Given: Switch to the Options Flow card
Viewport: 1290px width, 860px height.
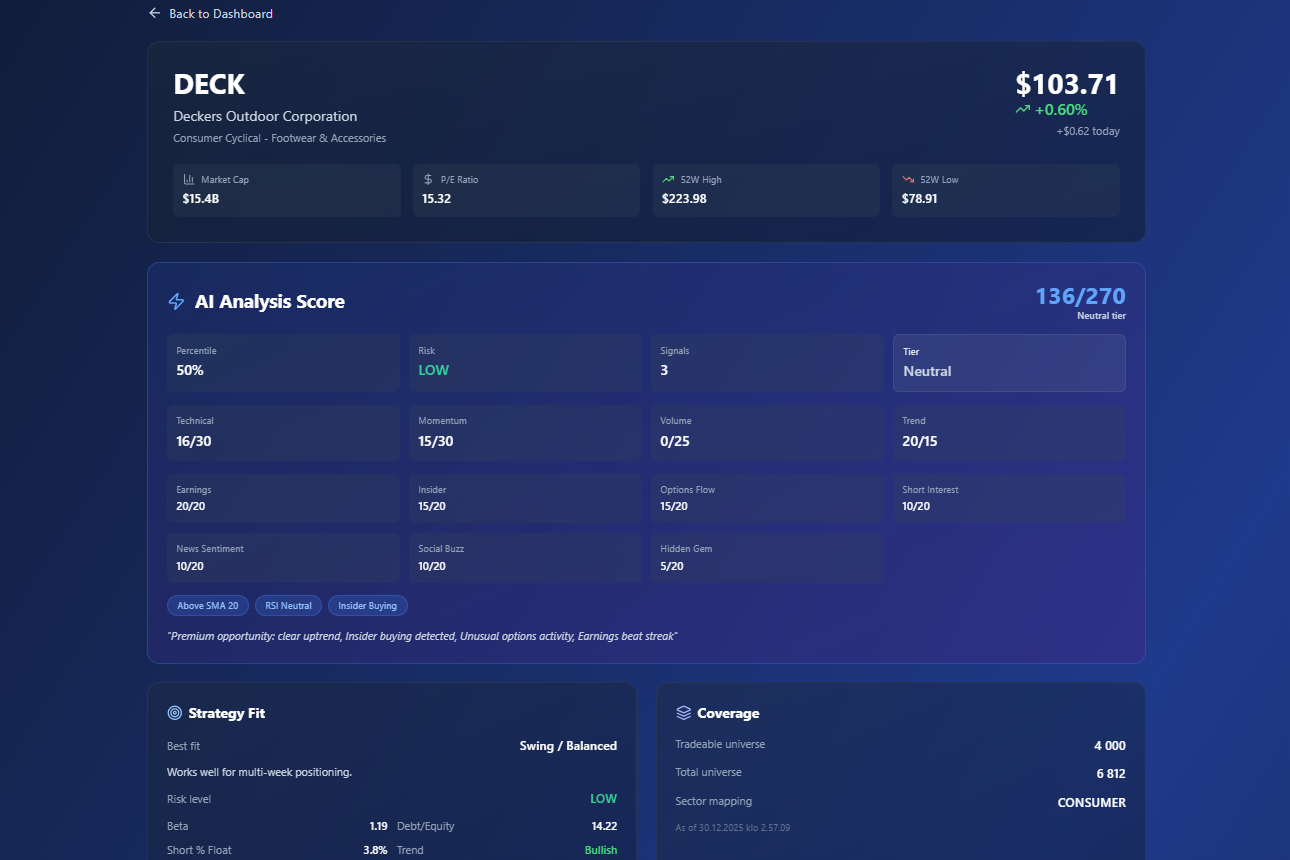Looking at the screenshot, I should pos(767,498).
